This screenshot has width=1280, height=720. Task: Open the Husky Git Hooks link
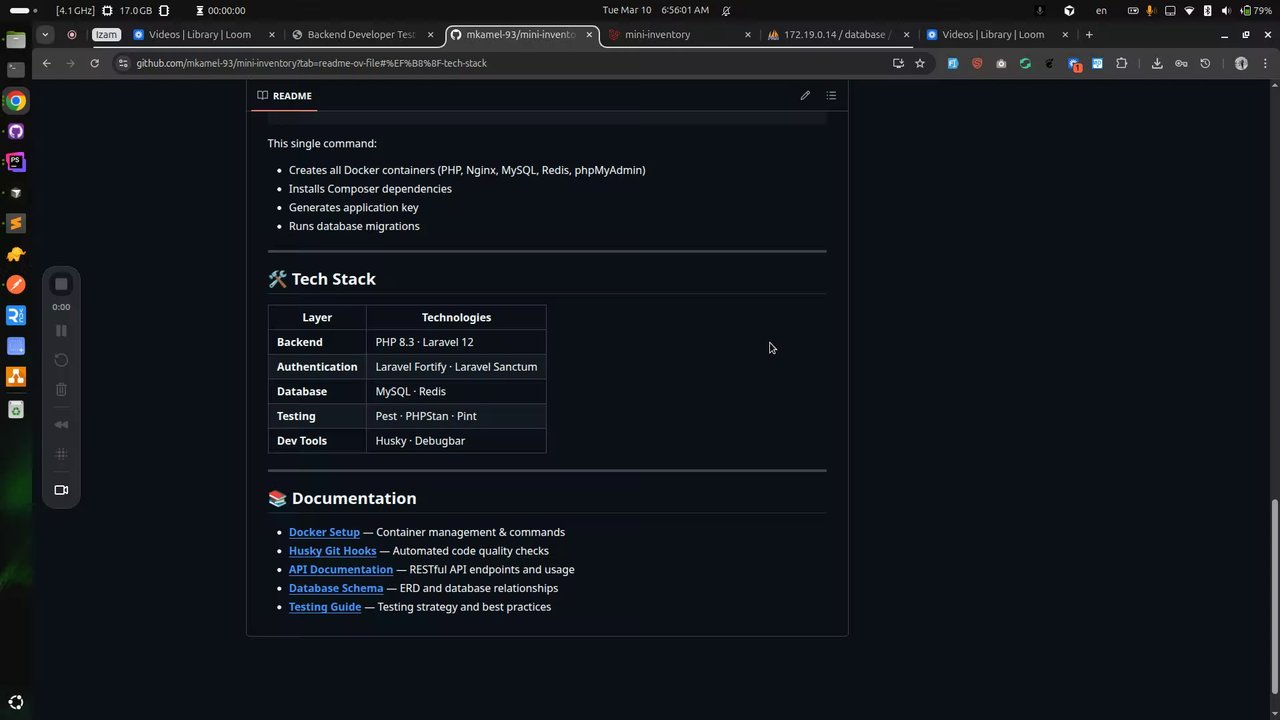coord(333,551)
